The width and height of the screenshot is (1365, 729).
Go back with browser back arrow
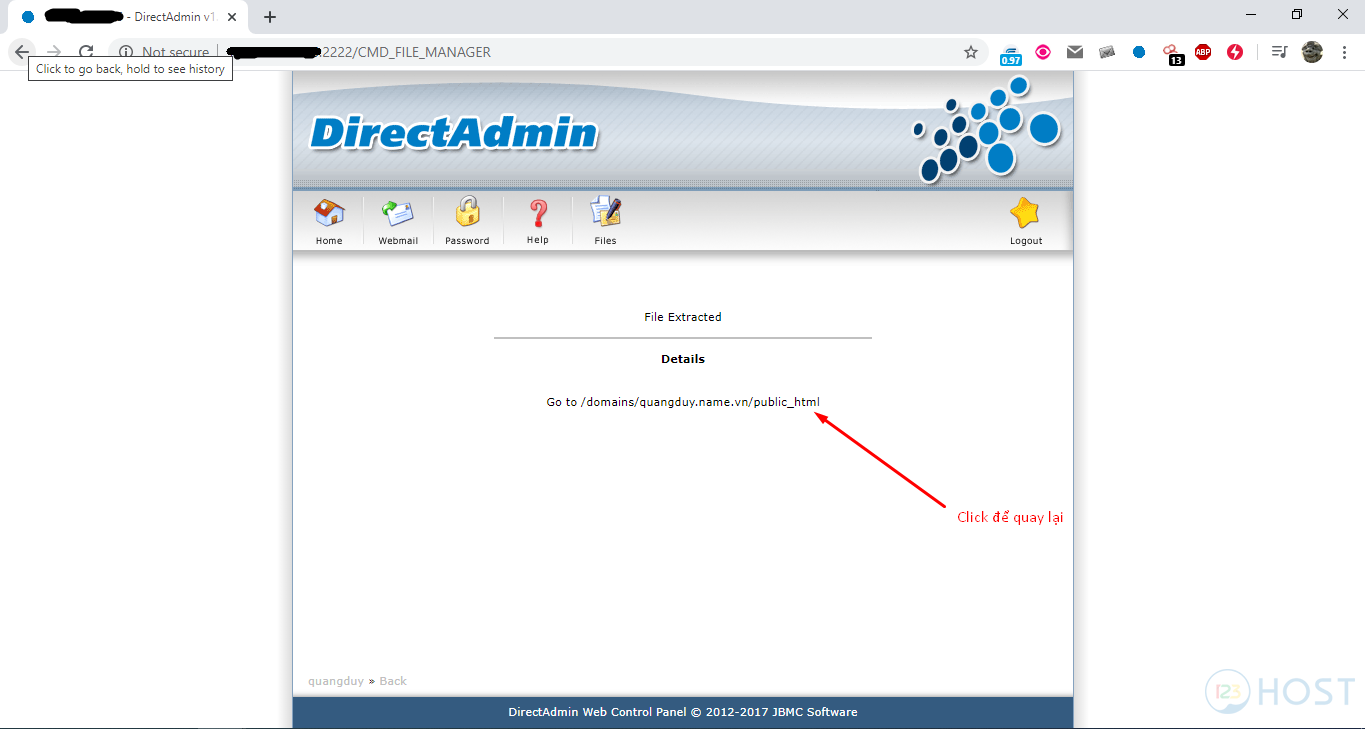[x=22, y=52]
